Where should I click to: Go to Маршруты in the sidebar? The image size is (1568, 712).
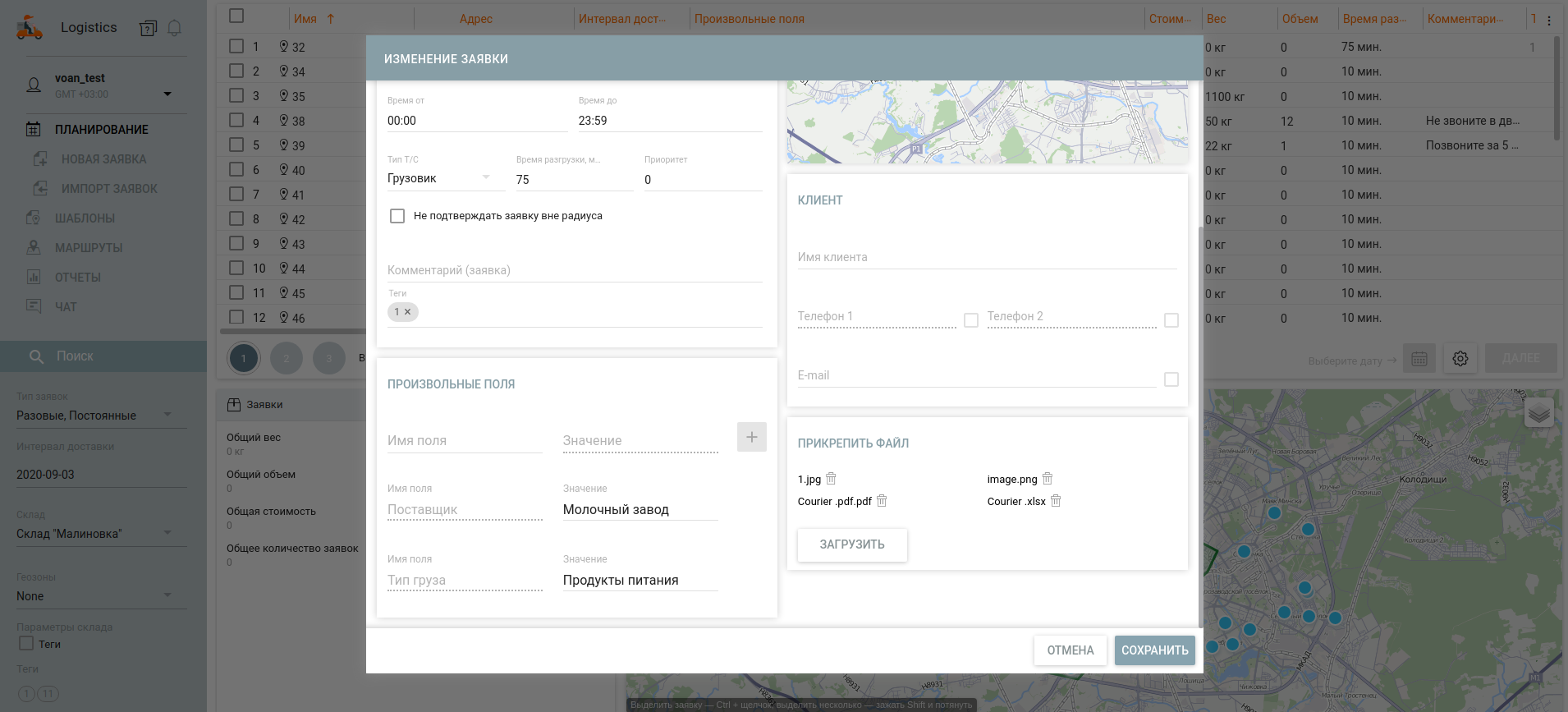89,248
